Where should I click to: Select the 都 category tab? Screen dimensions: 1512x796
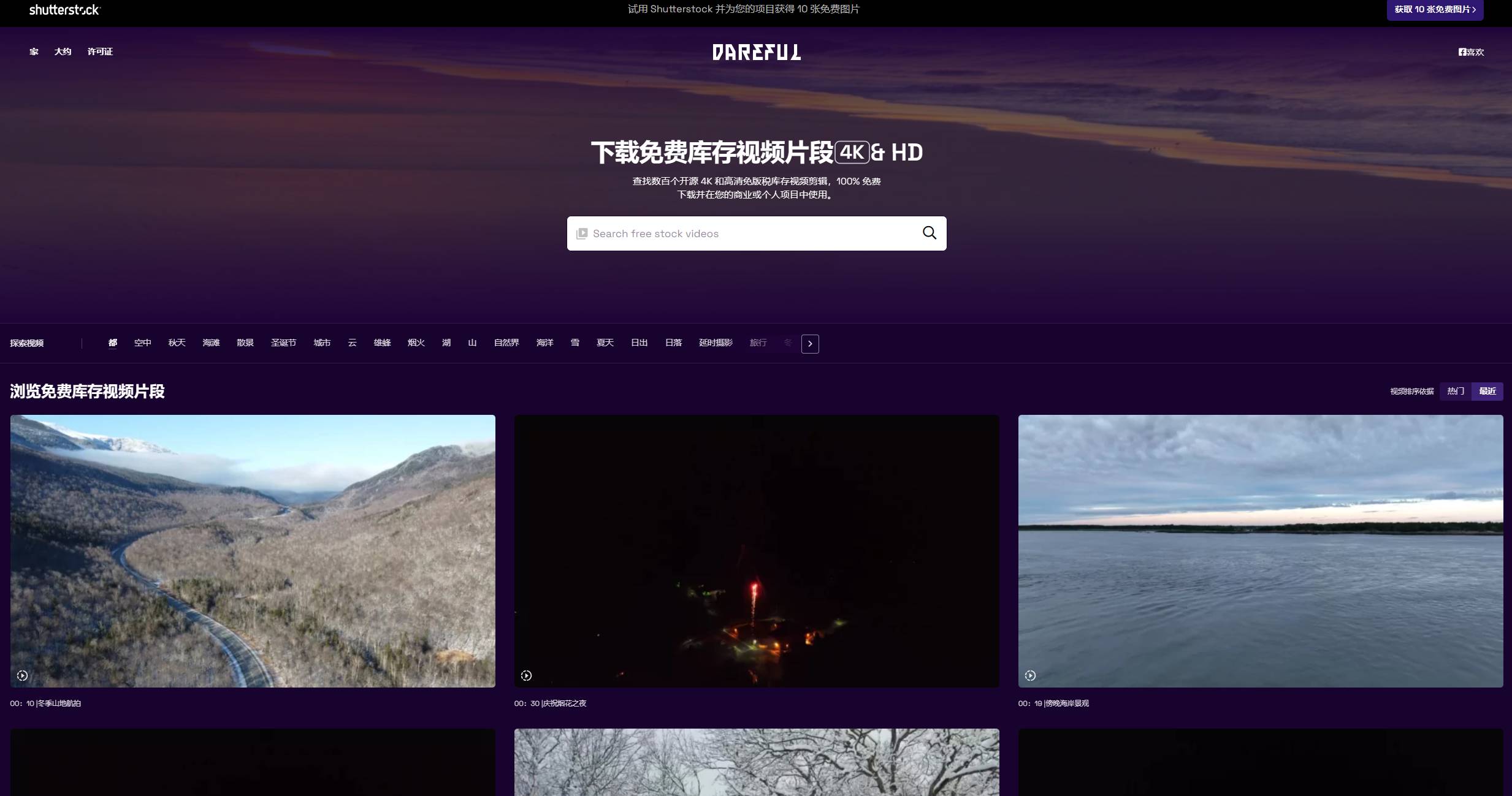[x=113, y=343]
